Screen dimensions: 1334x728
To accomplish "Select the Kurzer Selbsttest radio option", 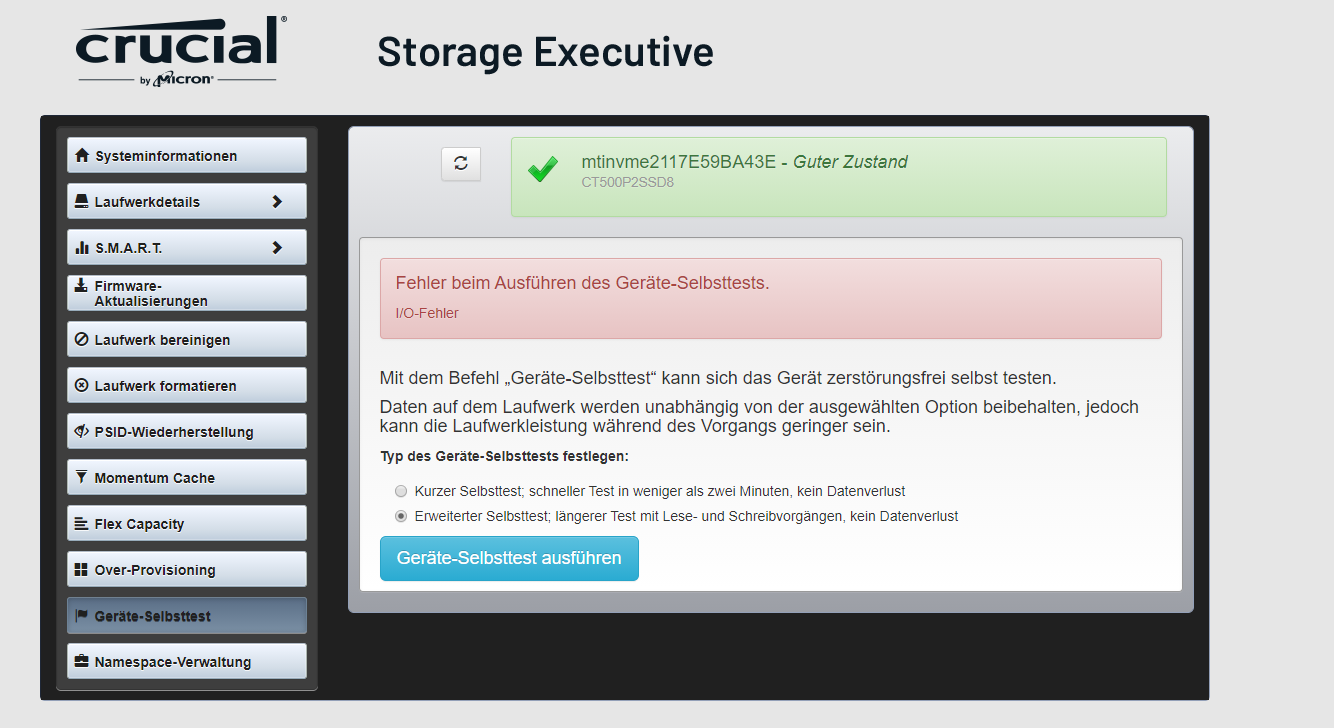I will (401, 491).
